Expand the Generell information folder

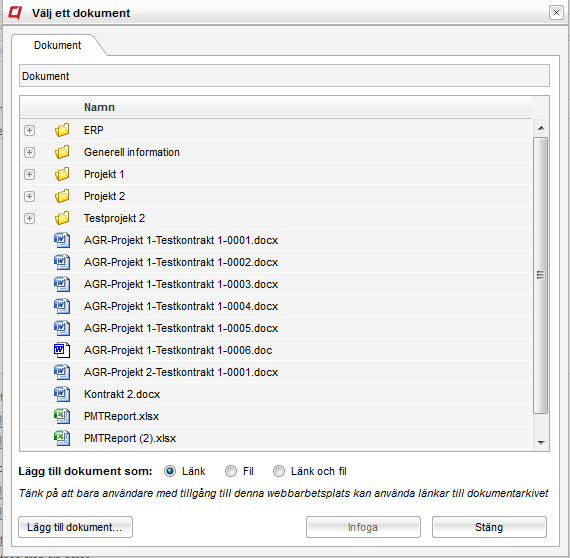(x=29, y=152)
